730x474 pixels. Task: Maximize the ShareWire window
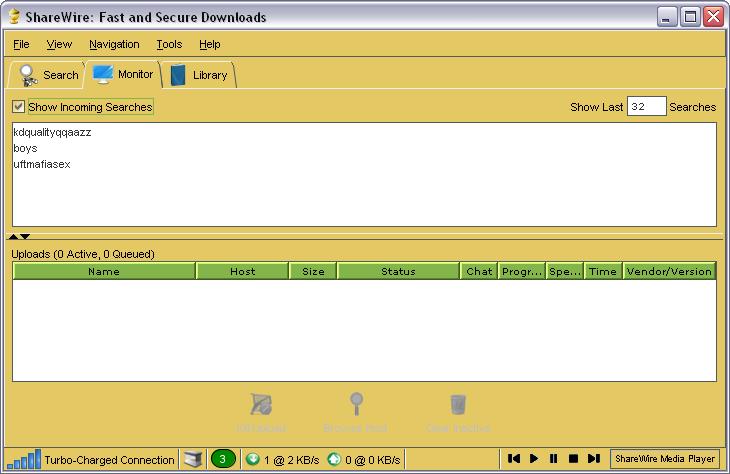tap(690, 17)
